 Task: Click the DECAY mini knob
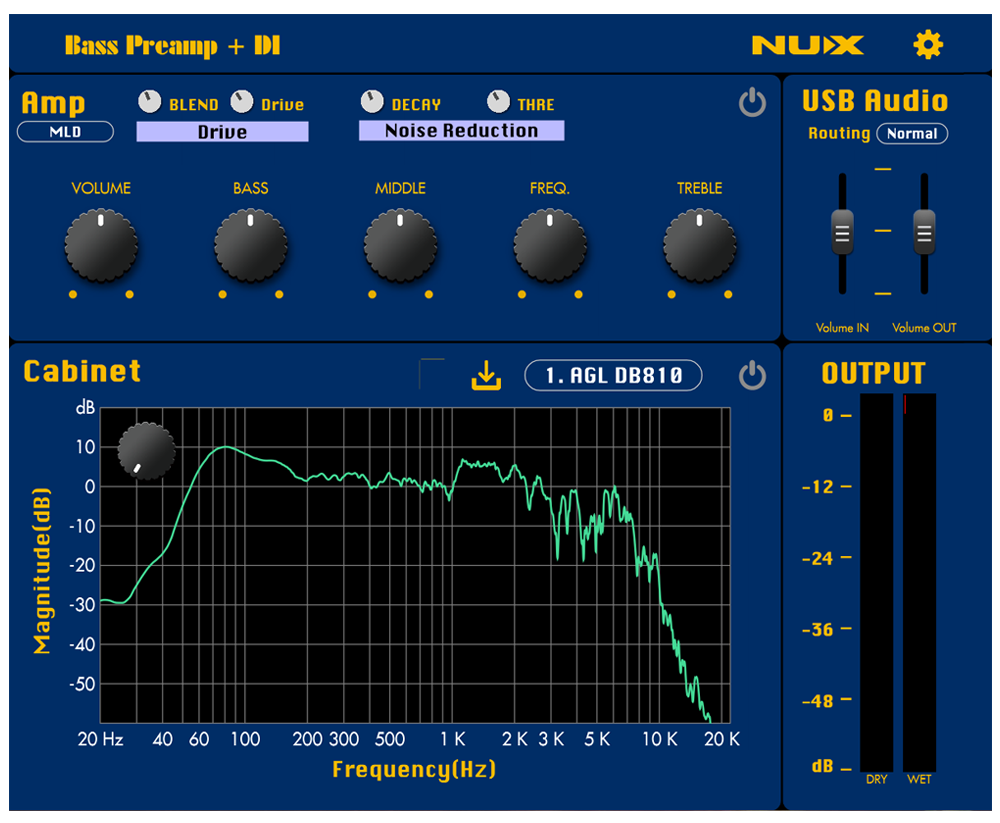372,102
